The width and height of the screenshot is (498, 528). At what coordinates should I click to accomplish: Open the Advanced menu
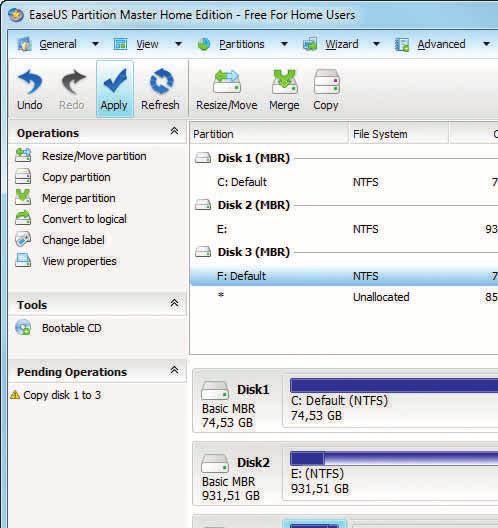point(441,44)
